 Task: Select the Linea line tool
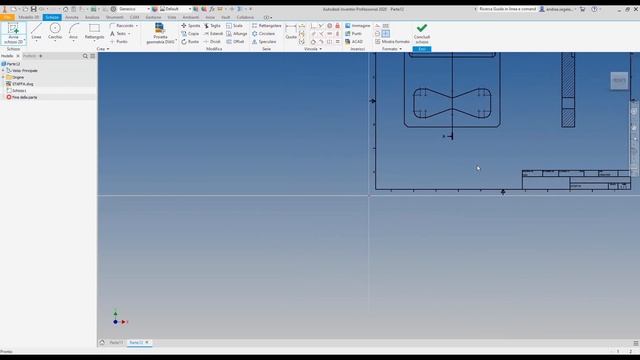36,32
